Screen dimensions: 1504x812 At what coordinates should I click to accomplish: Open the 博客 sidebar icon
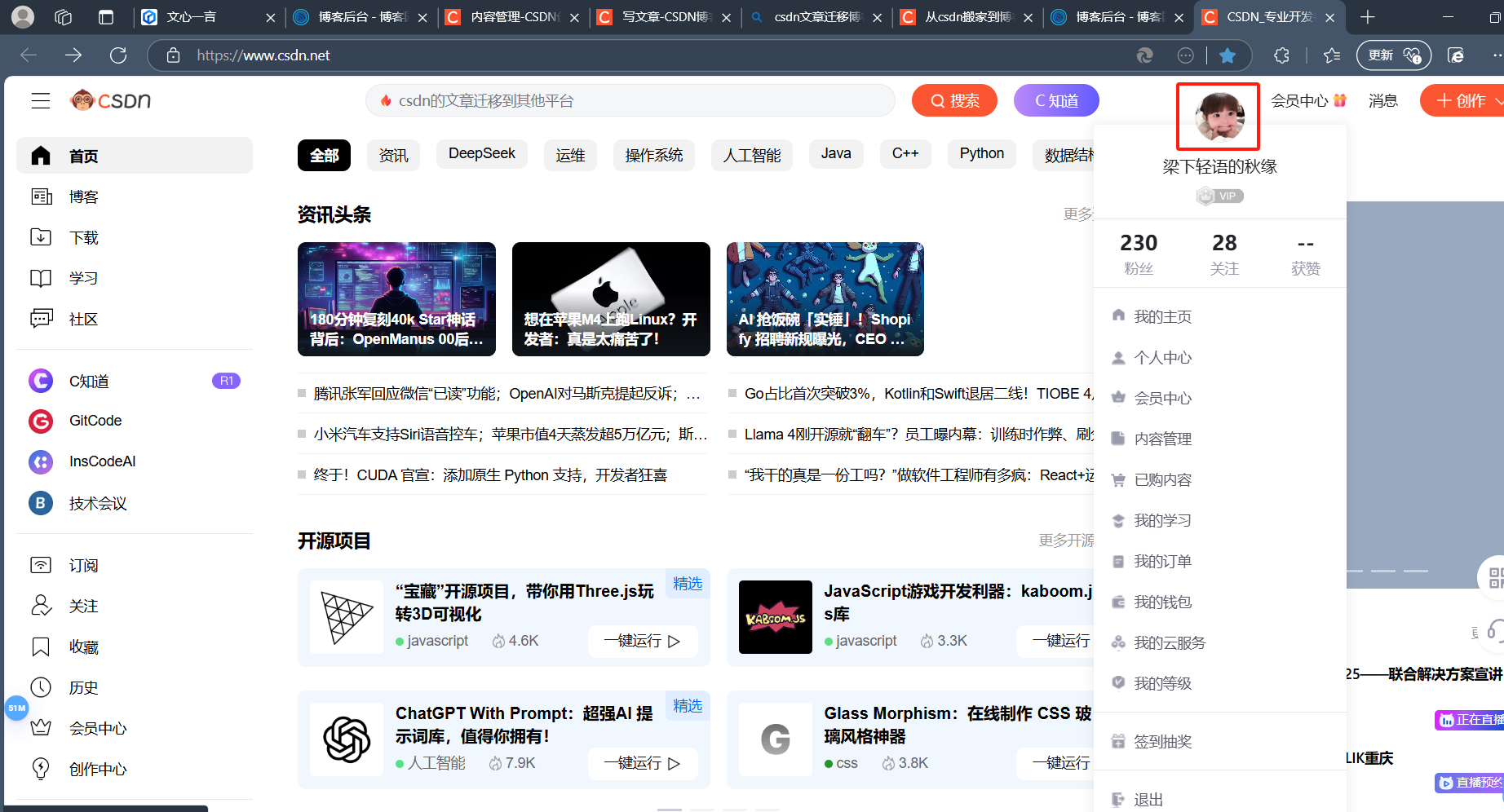41,196
